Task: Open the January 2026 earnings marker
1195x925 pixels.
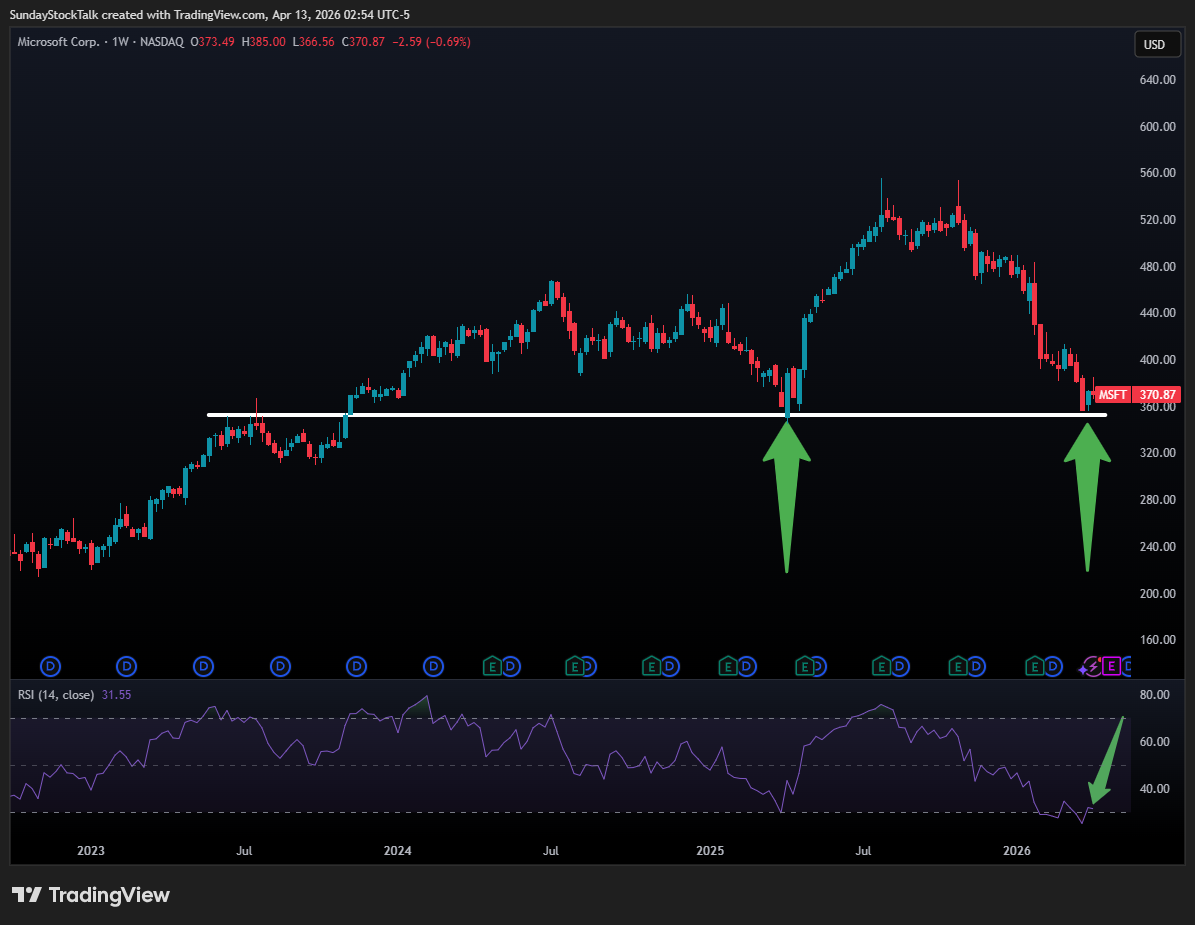Action: pos(1034,667)
